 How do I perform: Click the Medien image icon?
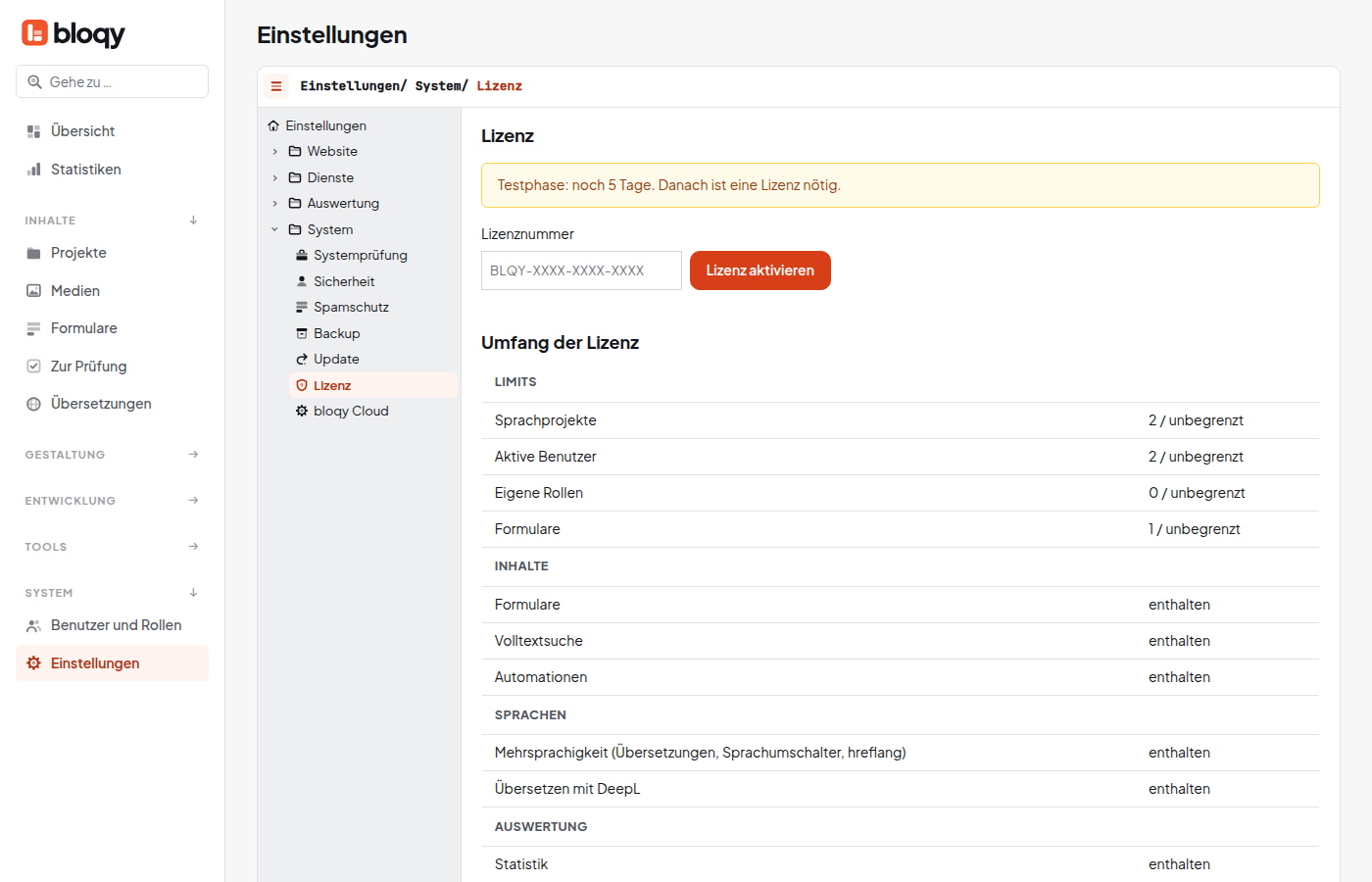pyautogui.click(x=33, y=291)
